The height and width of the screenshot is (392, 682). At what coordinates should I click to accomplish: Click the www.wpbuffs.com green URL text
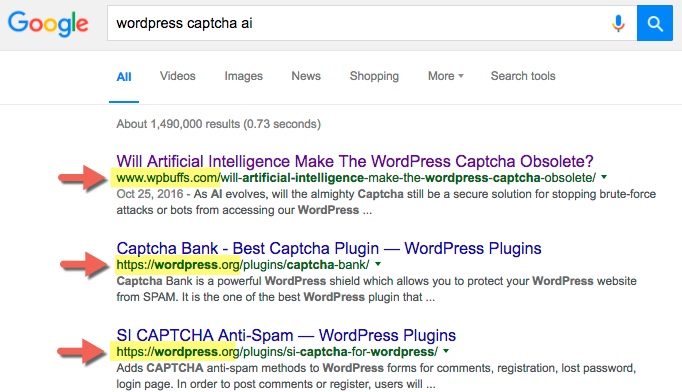tap(356, 178)
